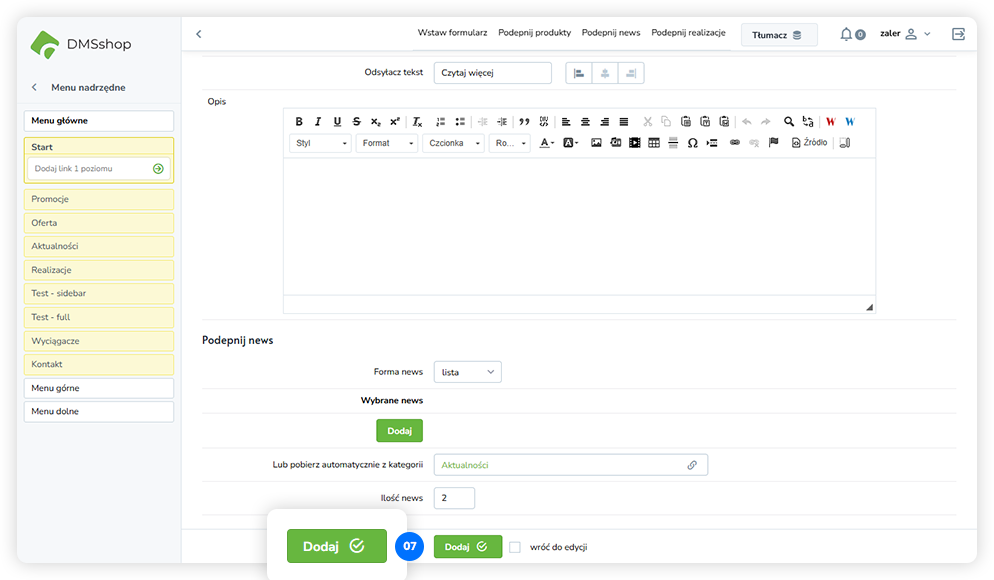Open the Podepnij produkty tab
994x580 pixels.
(534, 33)
